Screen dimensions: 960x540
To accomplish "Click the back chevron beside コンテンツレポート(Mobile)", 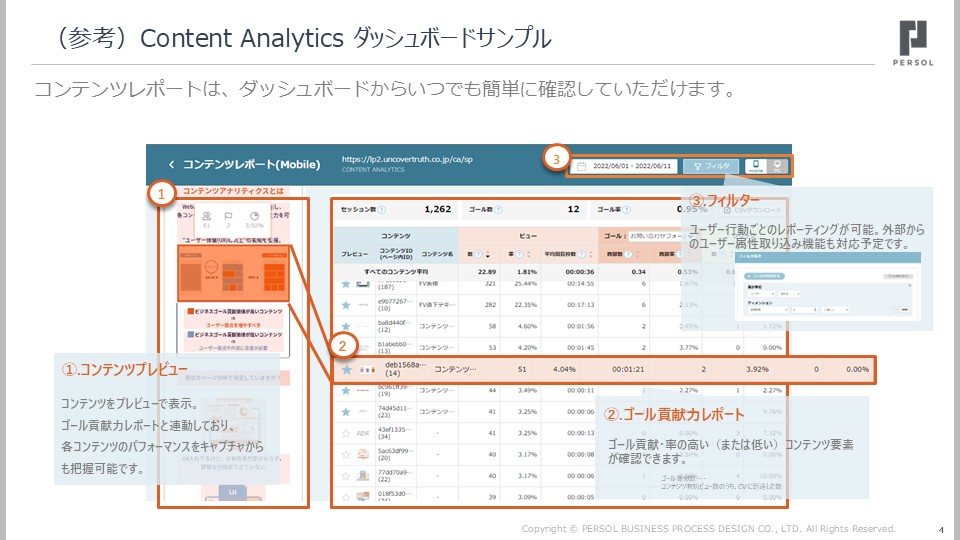I will click(171, 164).
